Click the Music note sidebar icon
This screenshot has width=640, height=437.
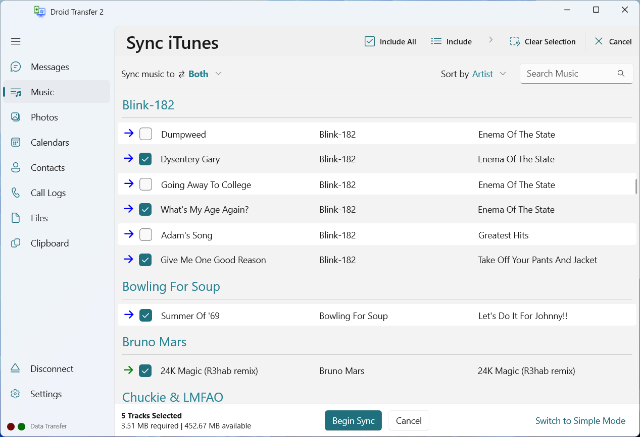coord(16,92)
